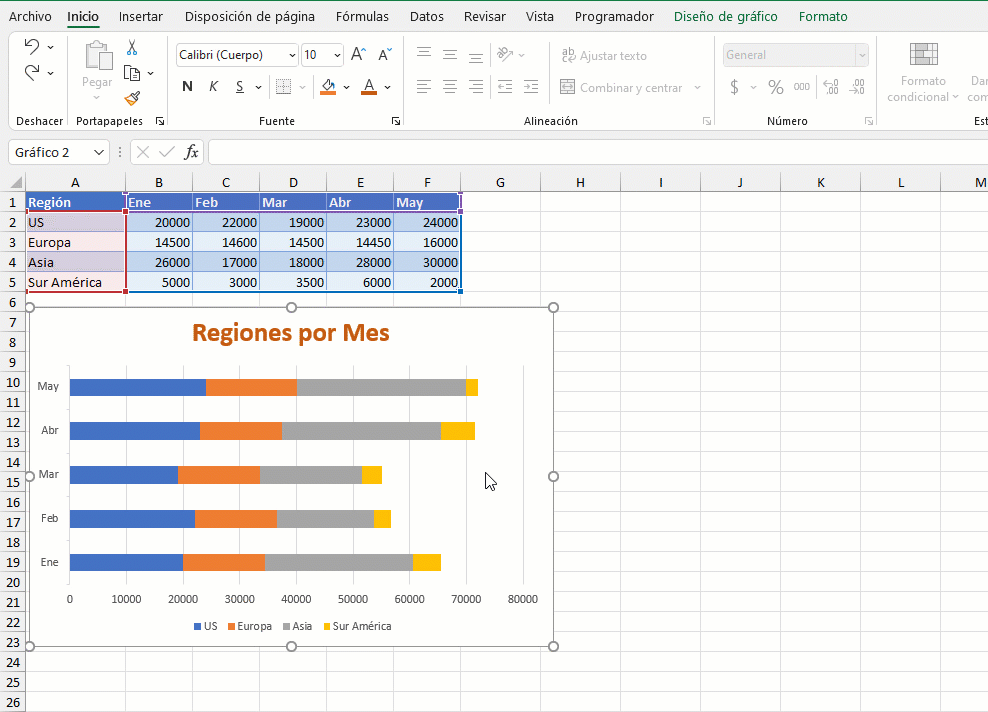Viewport: 988px width, 712px height.
Task: Apply comma style 000 format
Action: coord(801,87)
